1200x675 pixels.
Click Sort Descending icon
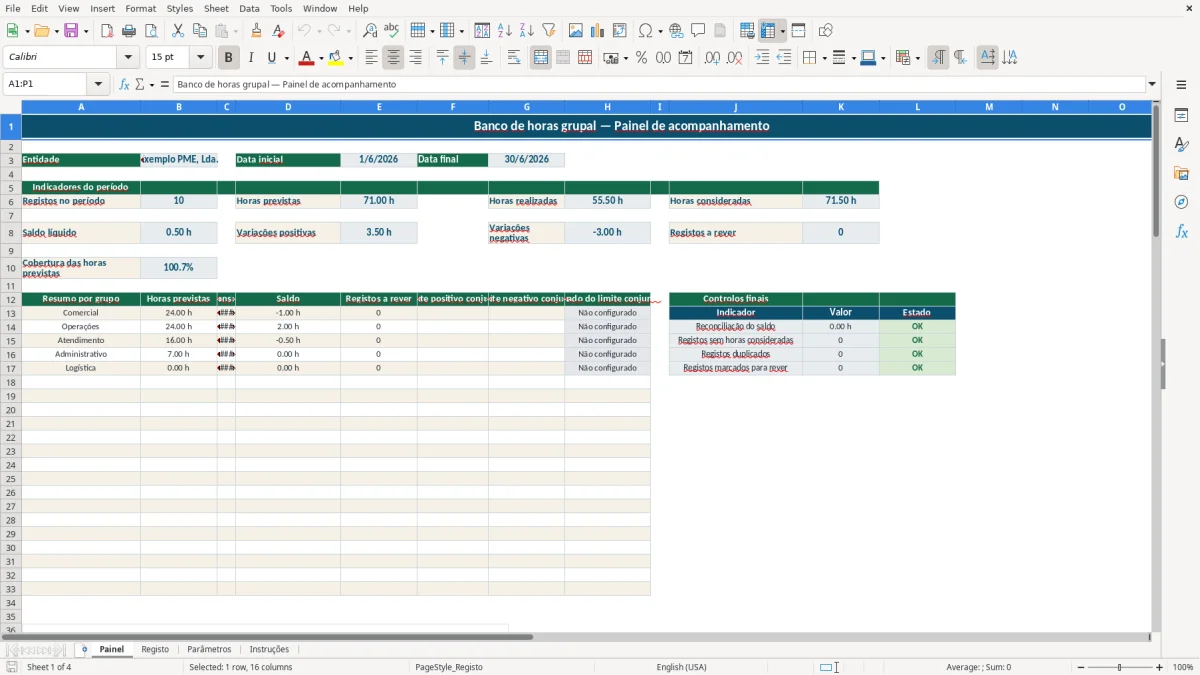pos(526,31)
